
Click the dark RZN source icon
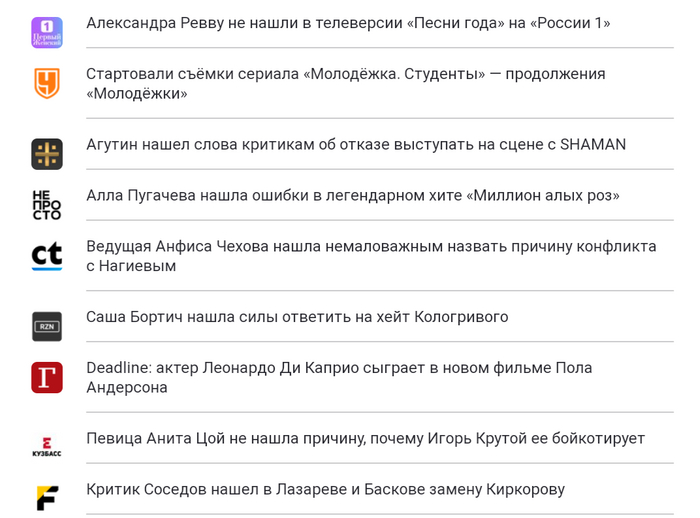[x=47, y=326]
